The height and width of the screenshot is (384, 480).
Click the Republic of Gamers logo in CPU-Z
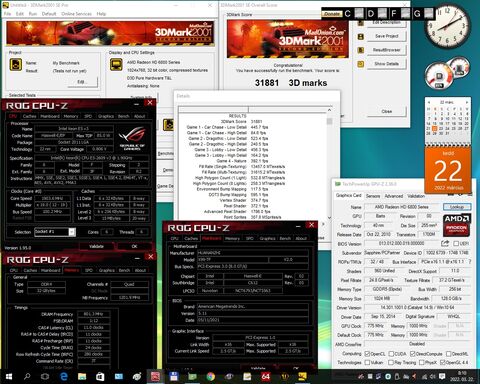[x=132, y=139]
